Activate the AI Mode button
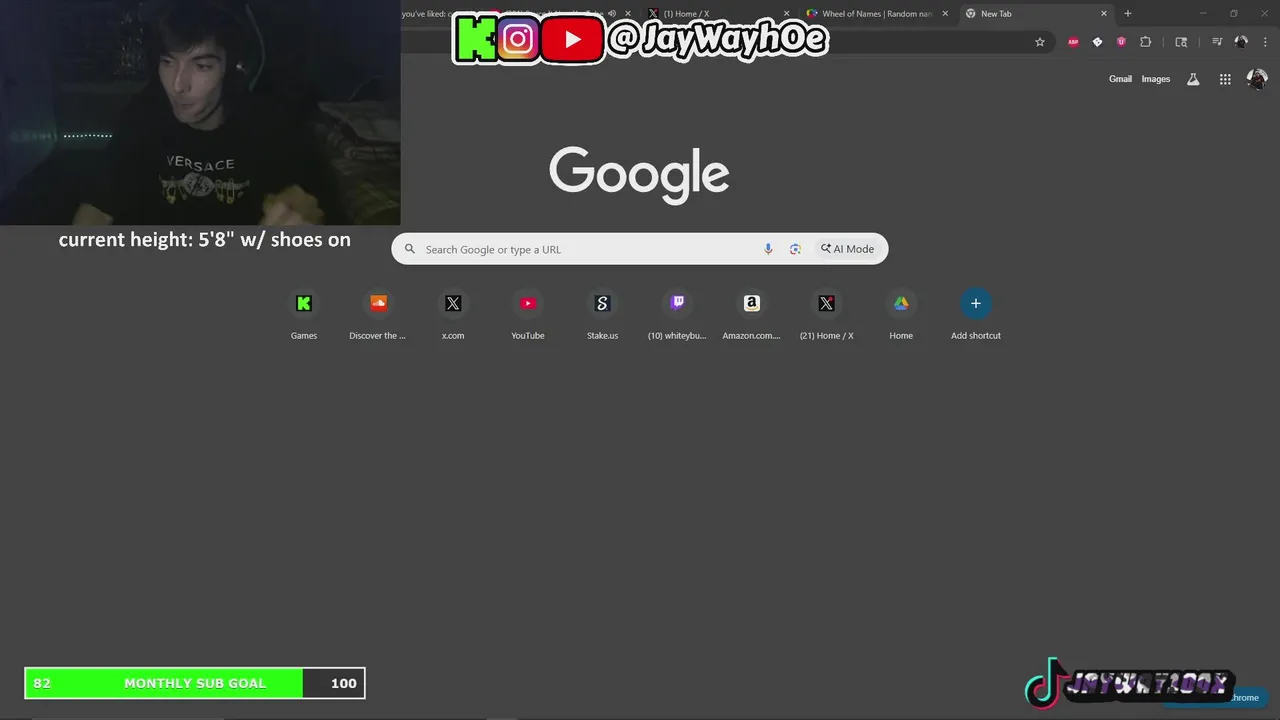The image size is (1280, 720). pos(848,249)
